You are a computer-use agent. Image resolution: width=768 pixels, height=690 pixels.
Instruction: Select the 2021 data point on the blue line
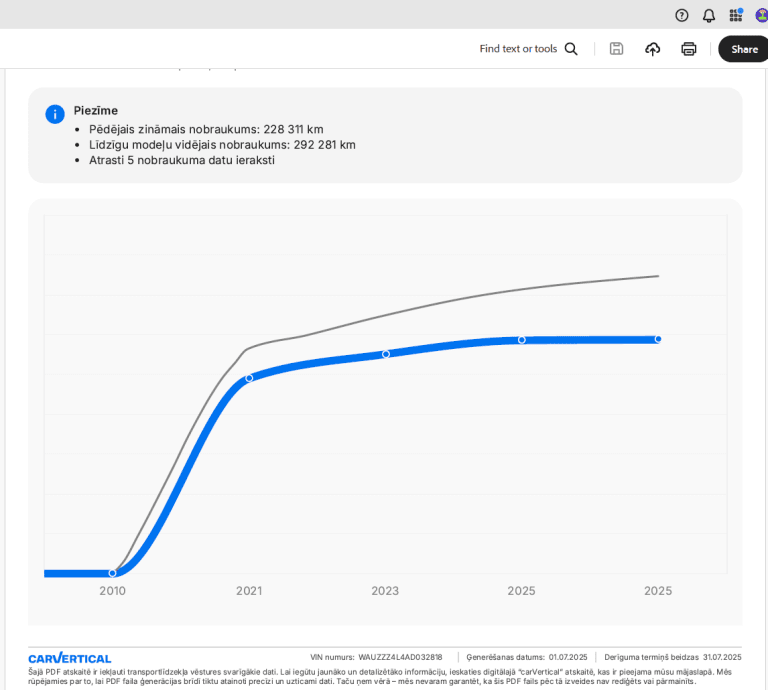pyautogui.click(x=249, y=378)
